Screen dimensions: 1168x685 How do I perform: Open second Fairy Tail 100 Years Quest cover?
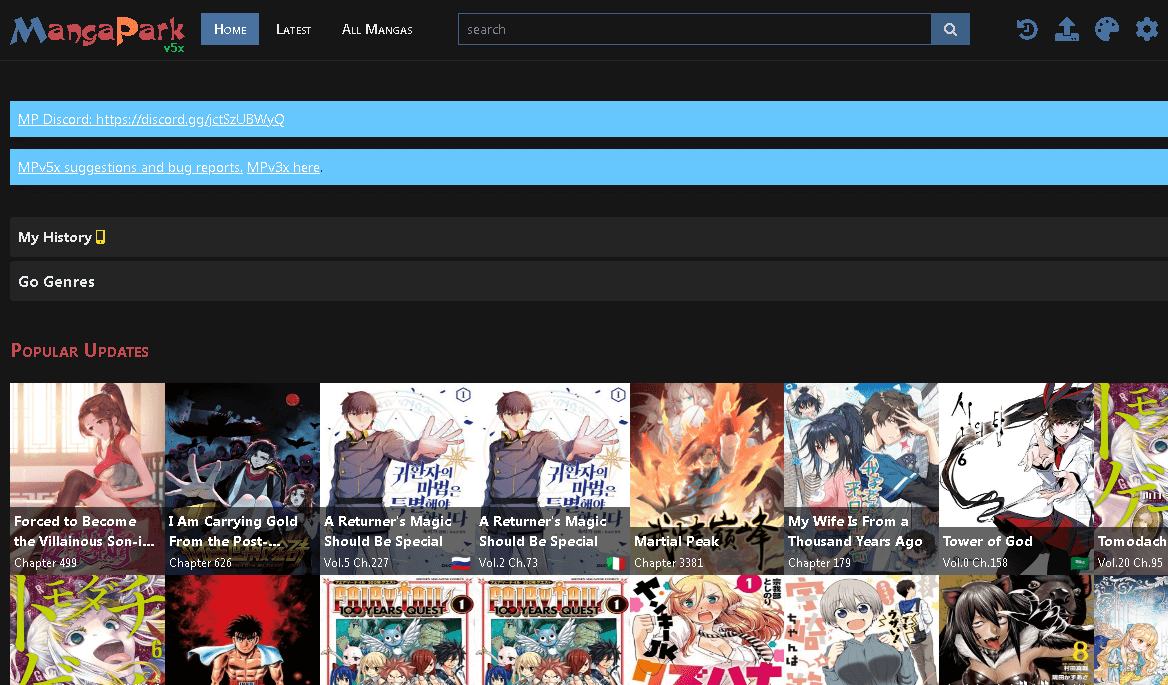tap(552, 630)
